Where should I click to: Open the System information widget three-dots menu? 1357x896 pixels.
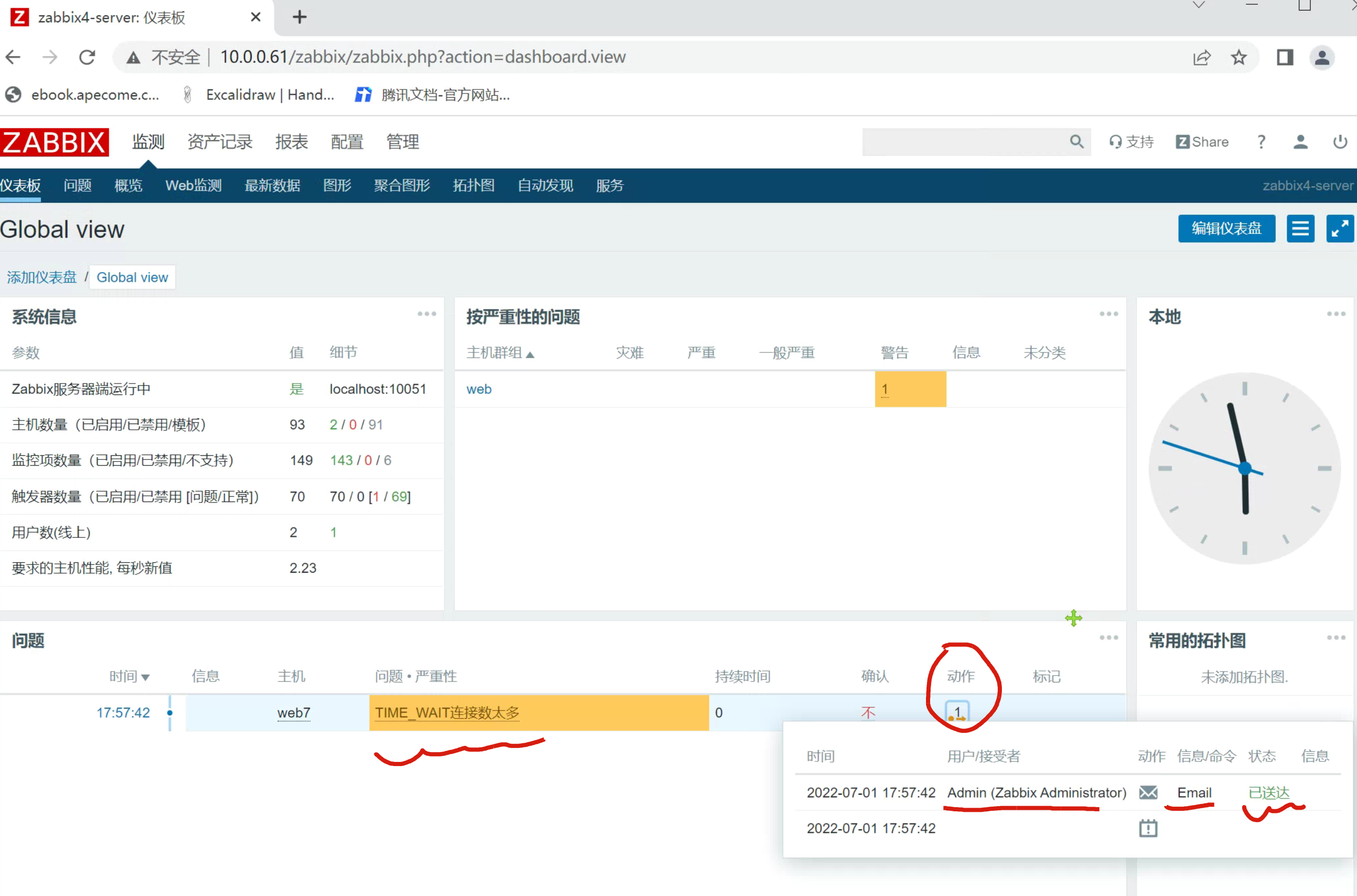click(426, 314)
